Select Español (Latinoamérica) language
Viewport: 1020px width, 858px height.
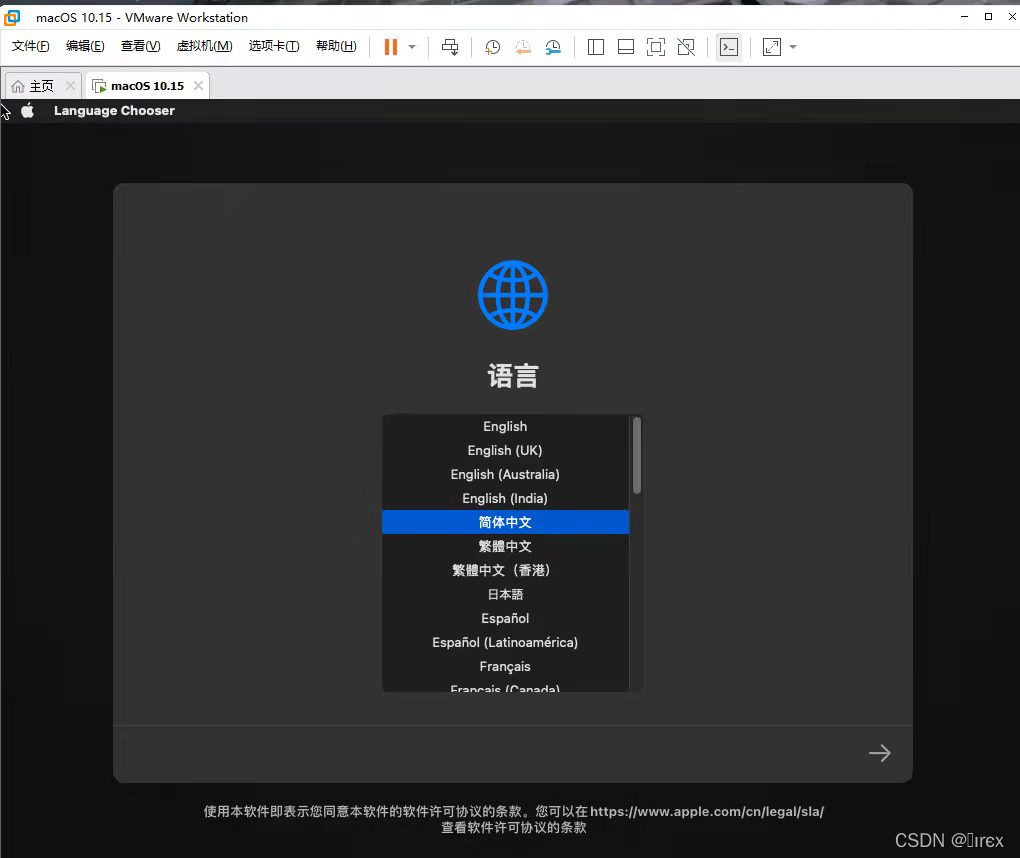tap(505, 643)
